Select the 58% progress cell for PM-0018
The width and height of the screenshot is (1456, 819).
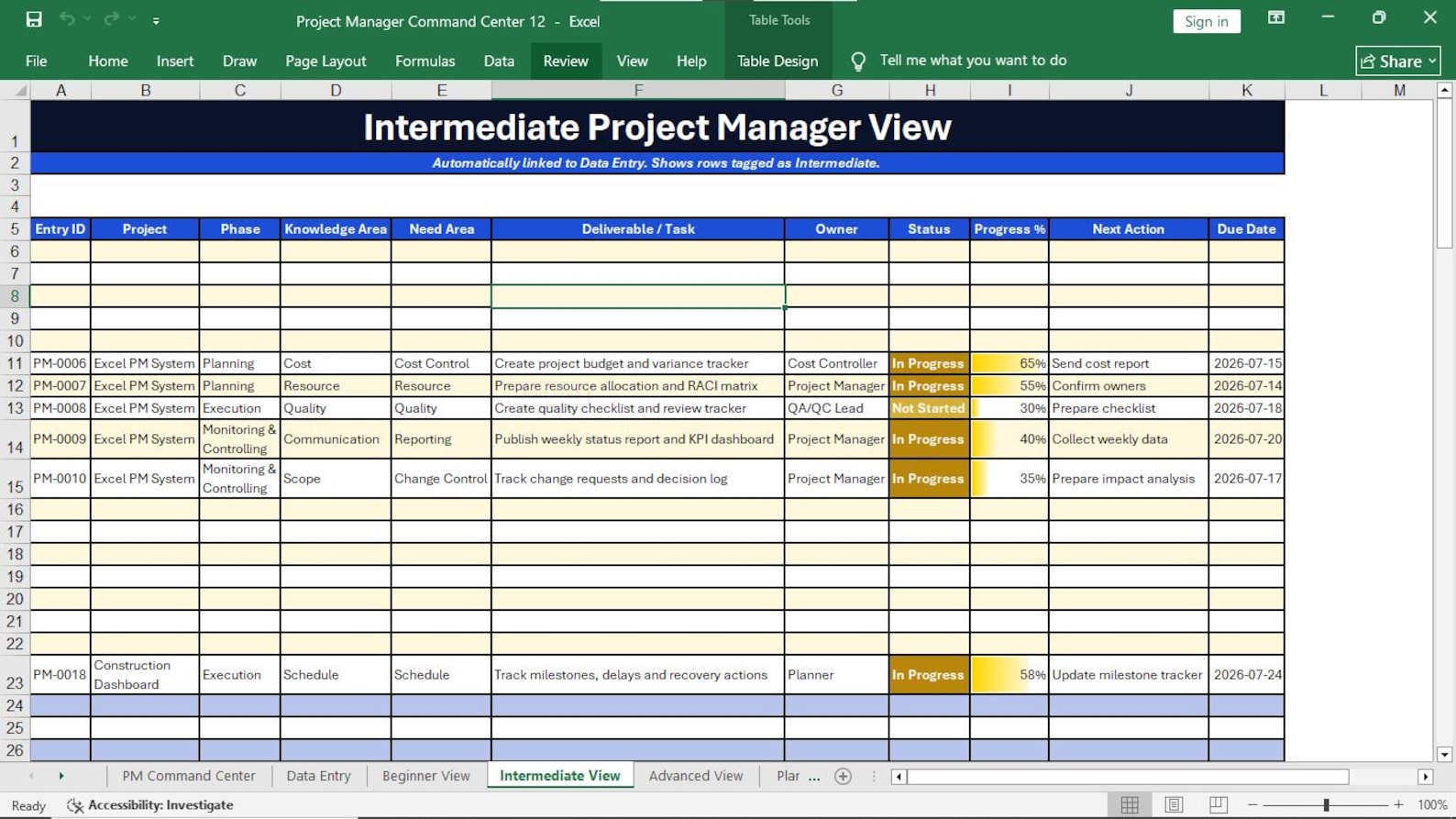coord(1009,675)
